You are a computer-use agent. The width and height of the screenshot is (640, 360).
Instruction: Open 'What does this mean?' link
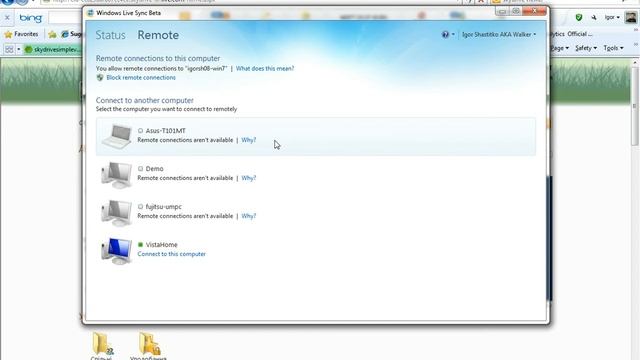coord(264,69)
